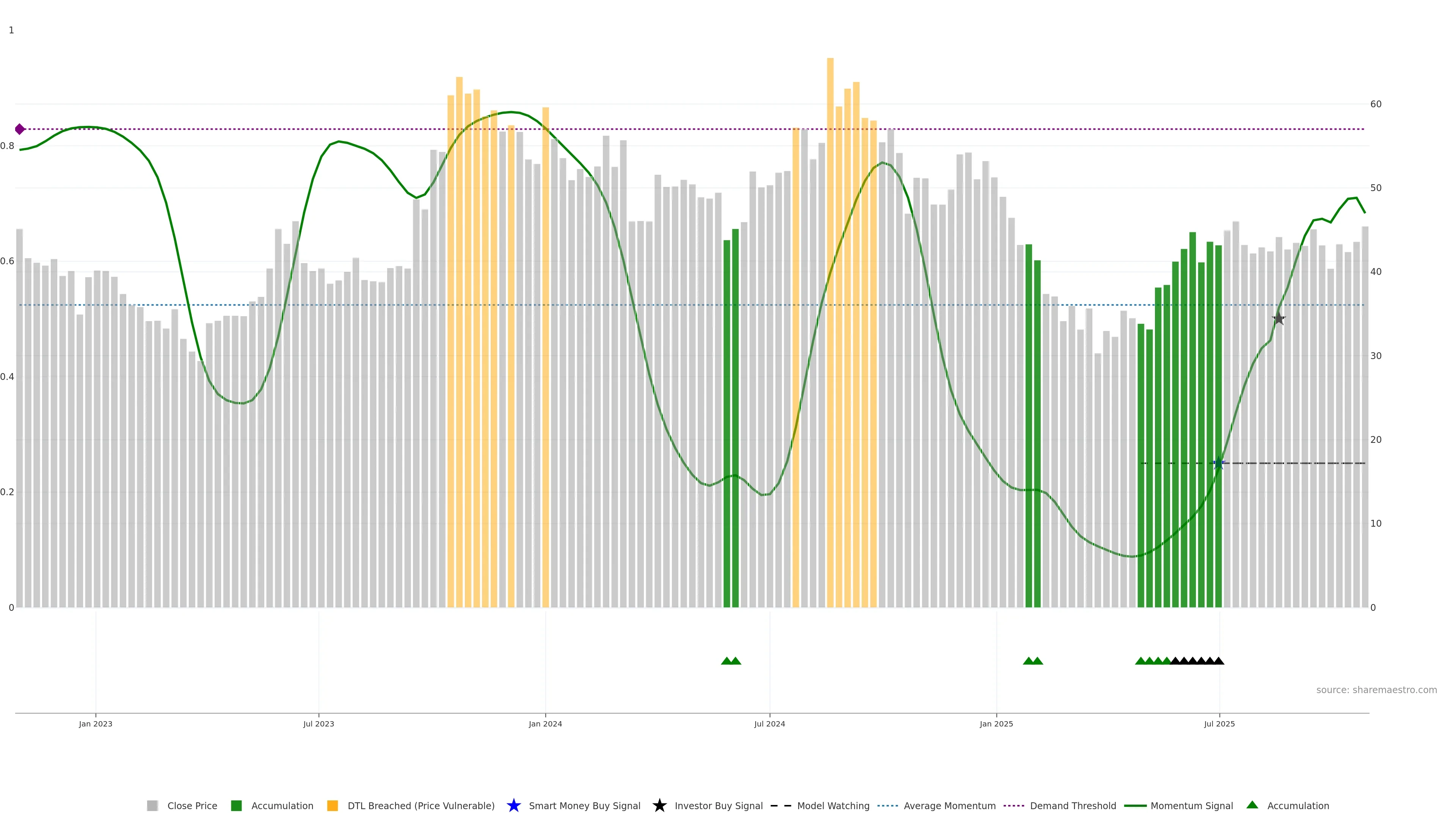1456x819 pixels.
Task: Click the green Accumulation legend swatch
Action: click(x=236, y=805)
